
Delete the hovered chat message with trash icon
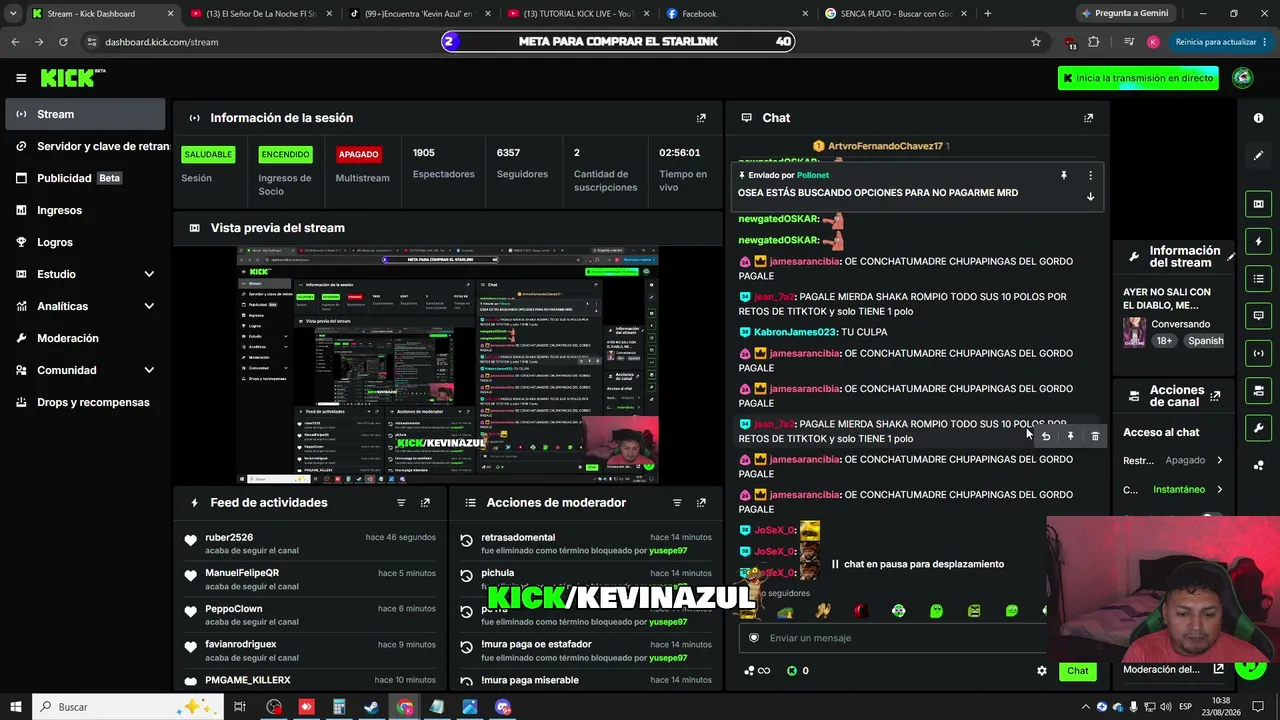tap(1095, 436)
